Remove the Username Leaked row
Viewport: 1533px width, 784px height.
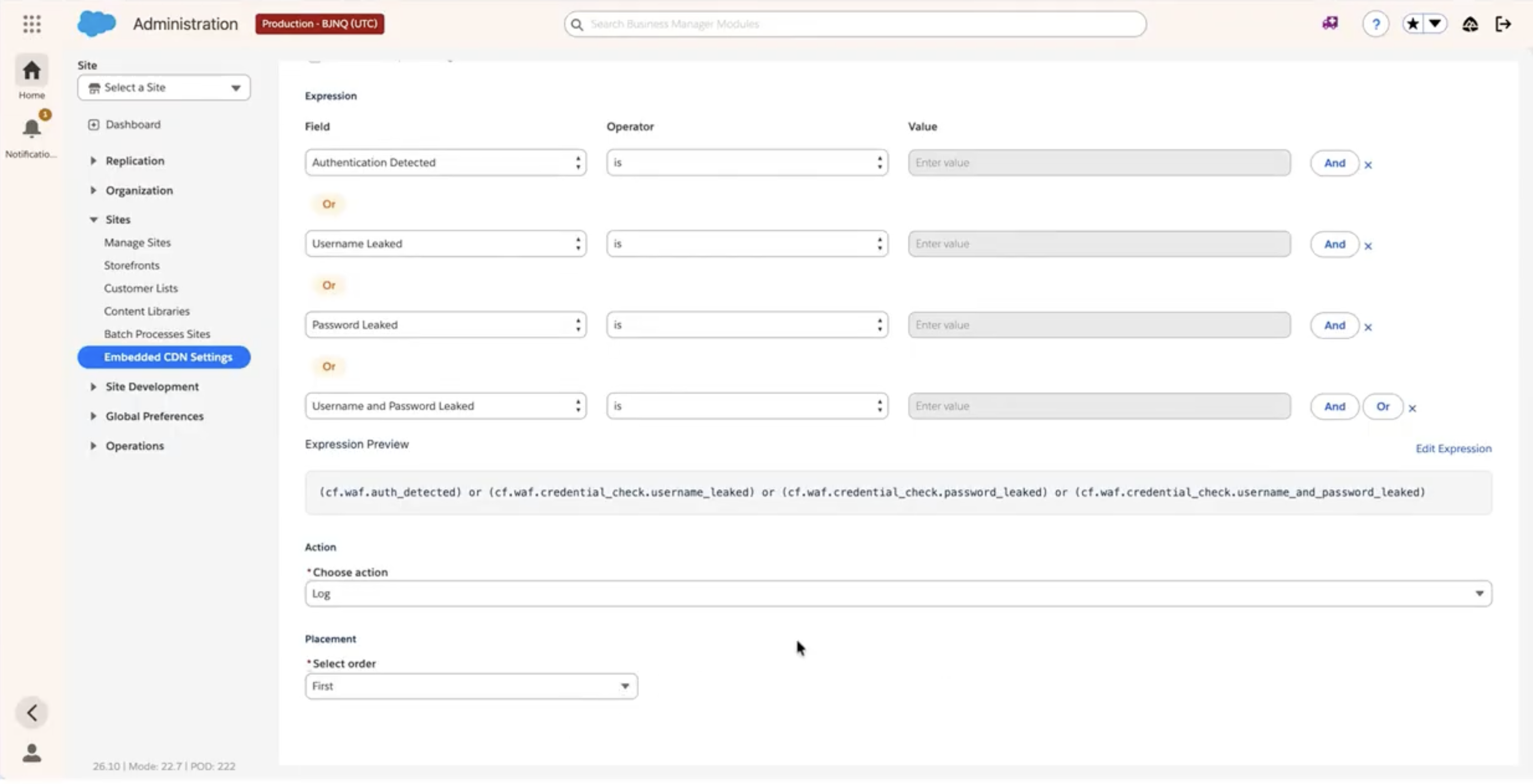[1368, 246]
